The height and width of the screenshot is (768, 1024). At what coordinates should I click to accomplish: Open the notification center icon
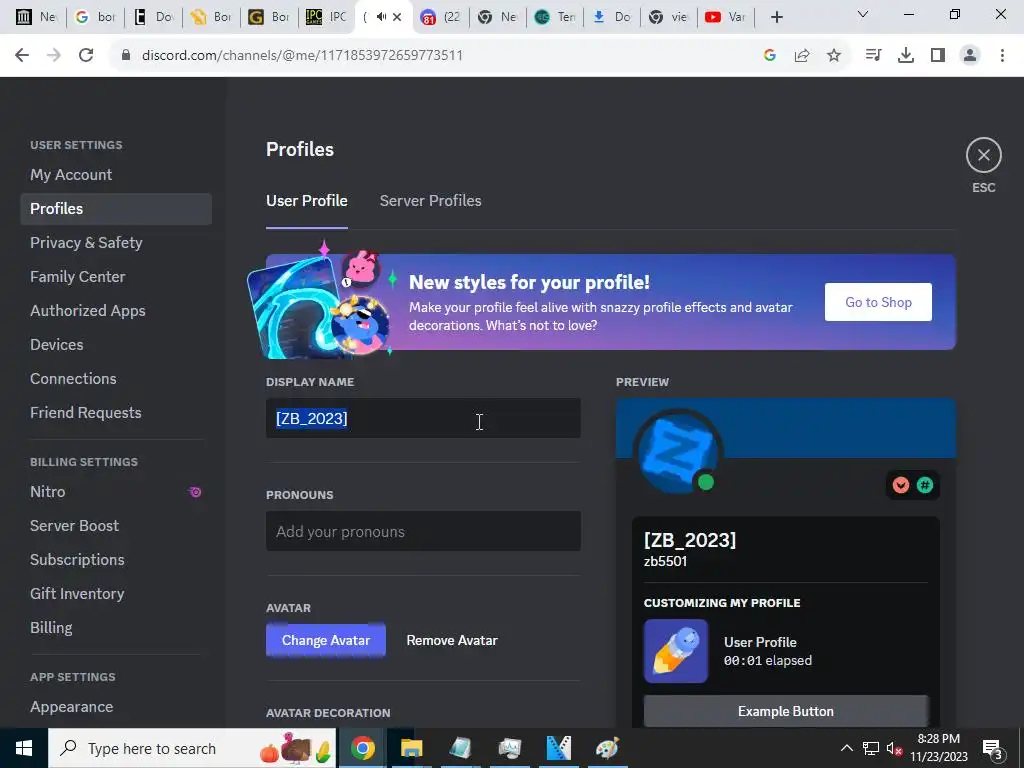993,749
